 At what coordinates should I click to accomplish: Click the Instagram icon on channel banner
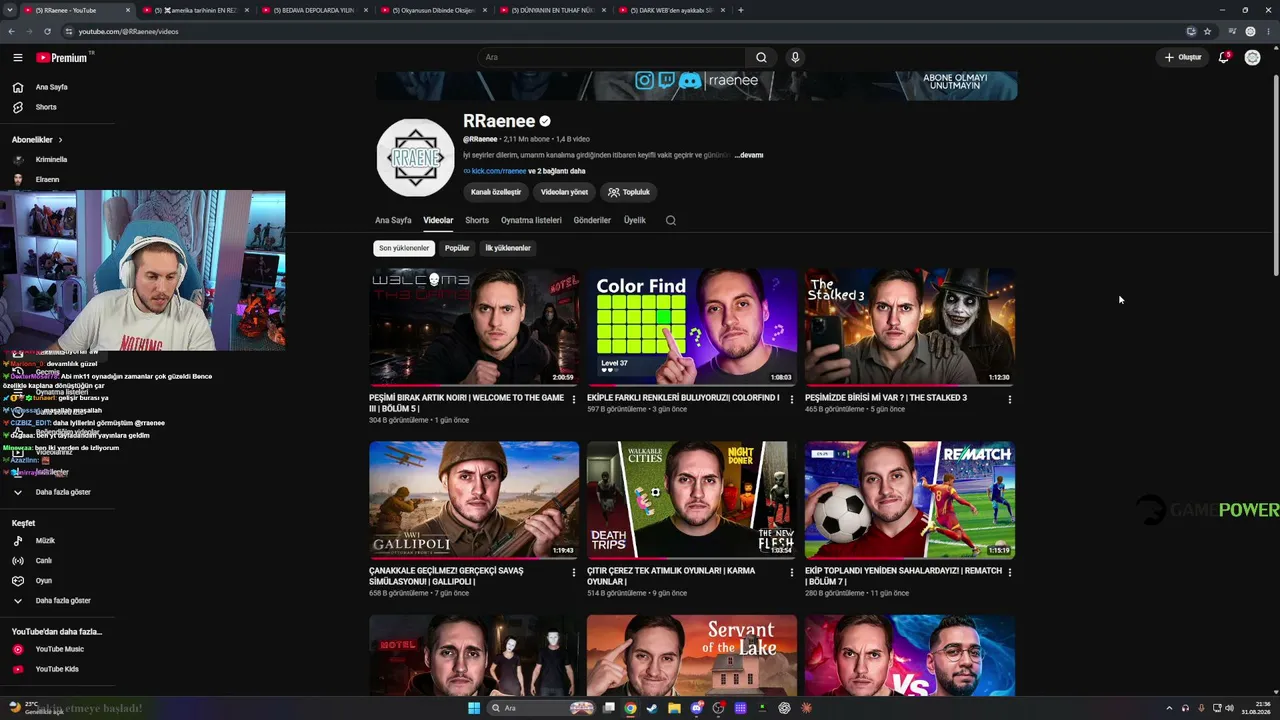(645, 81)
